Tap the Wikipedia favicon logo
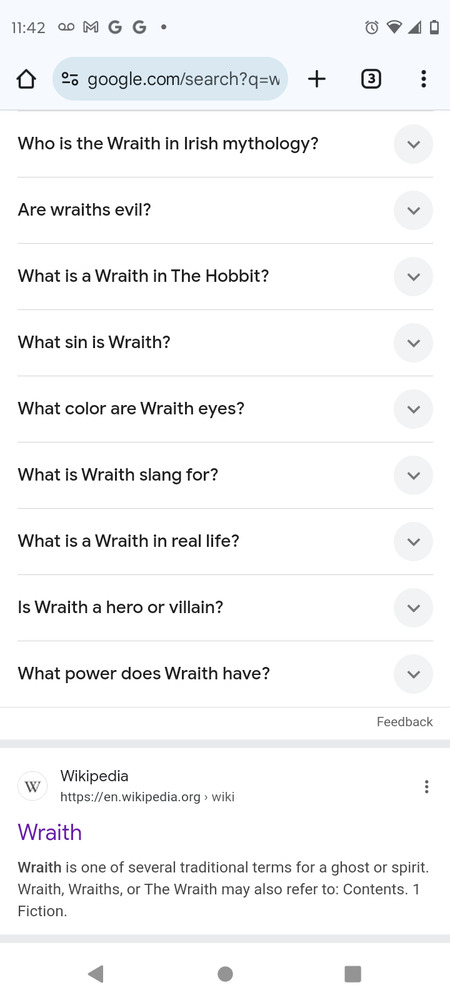This screenshot has height=1000, width=450. click(x=32, y=786)
